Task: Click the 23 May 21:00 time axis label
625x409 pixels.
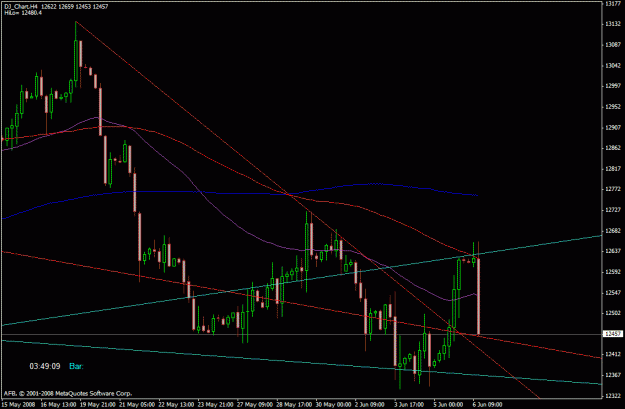Action: (215, 404)
